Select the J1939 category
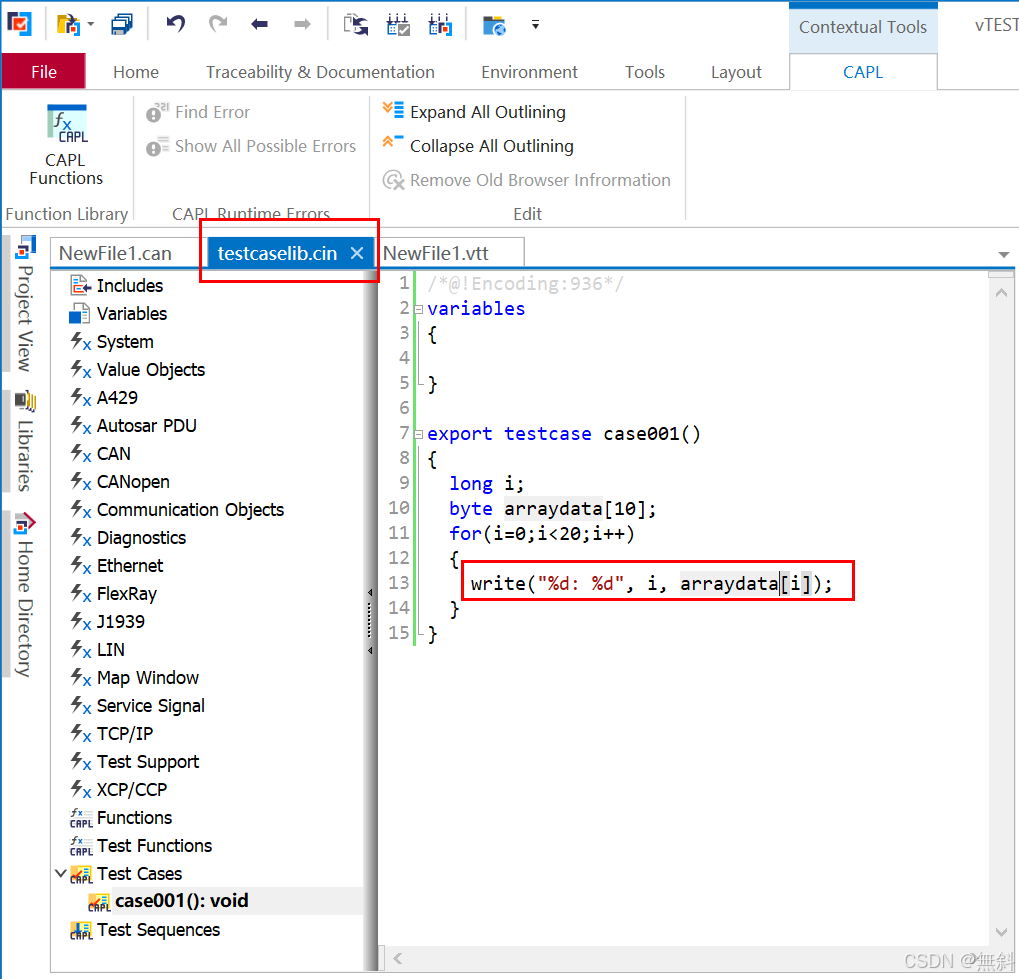 [107, 621]
